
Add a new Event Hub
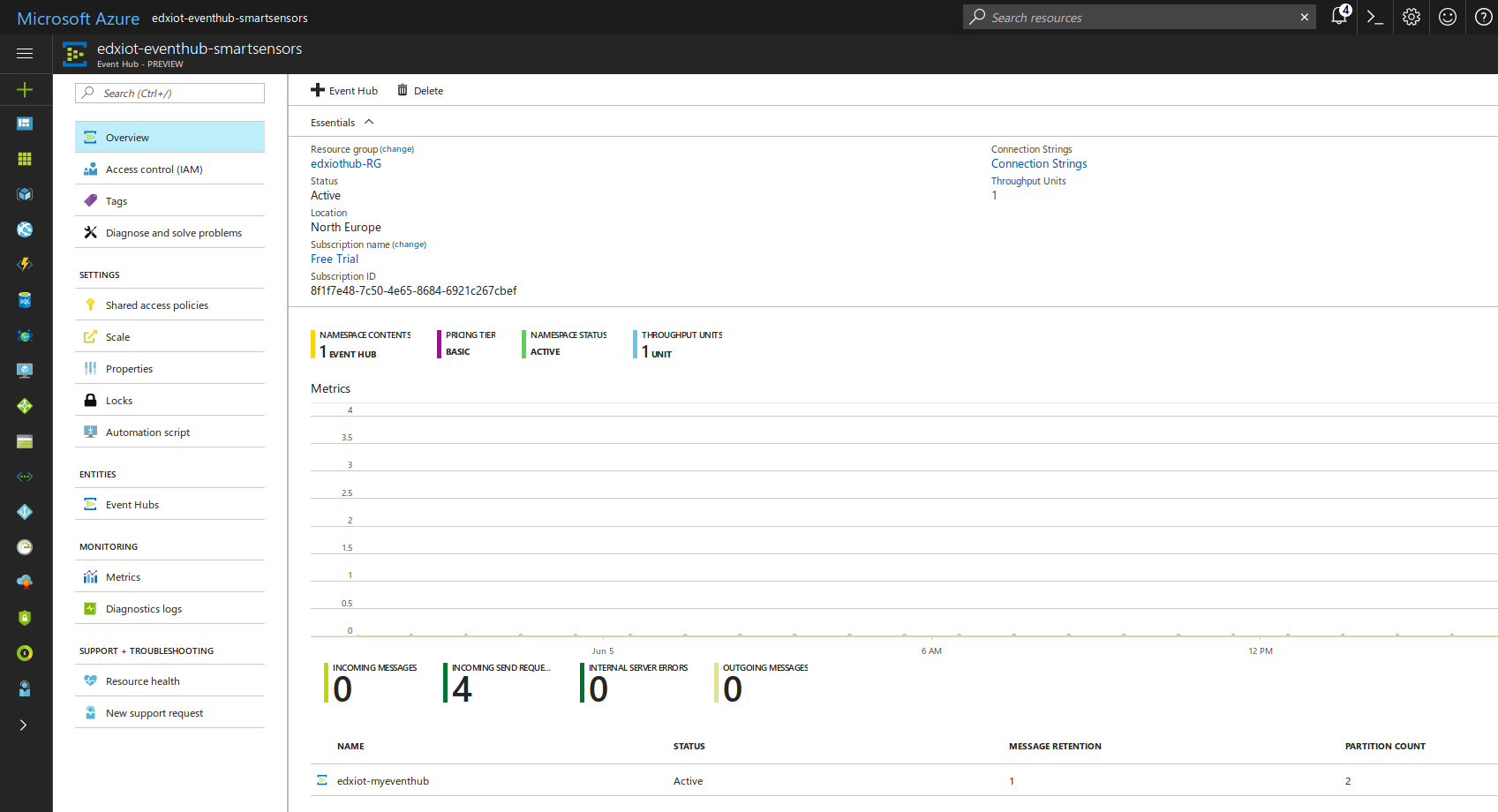pos(344,90)
